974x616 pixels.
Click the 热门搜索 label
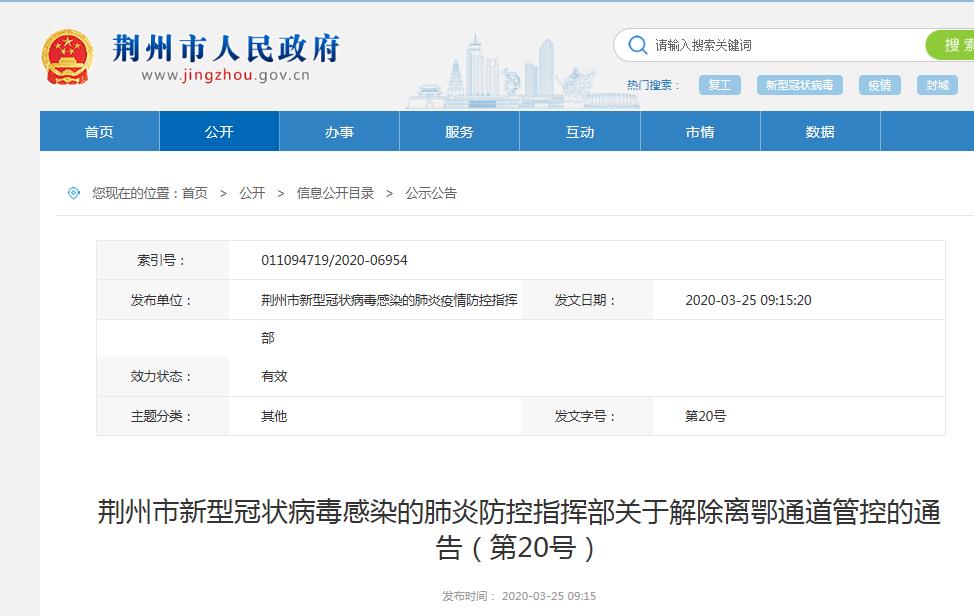click(x=653, y=85)
